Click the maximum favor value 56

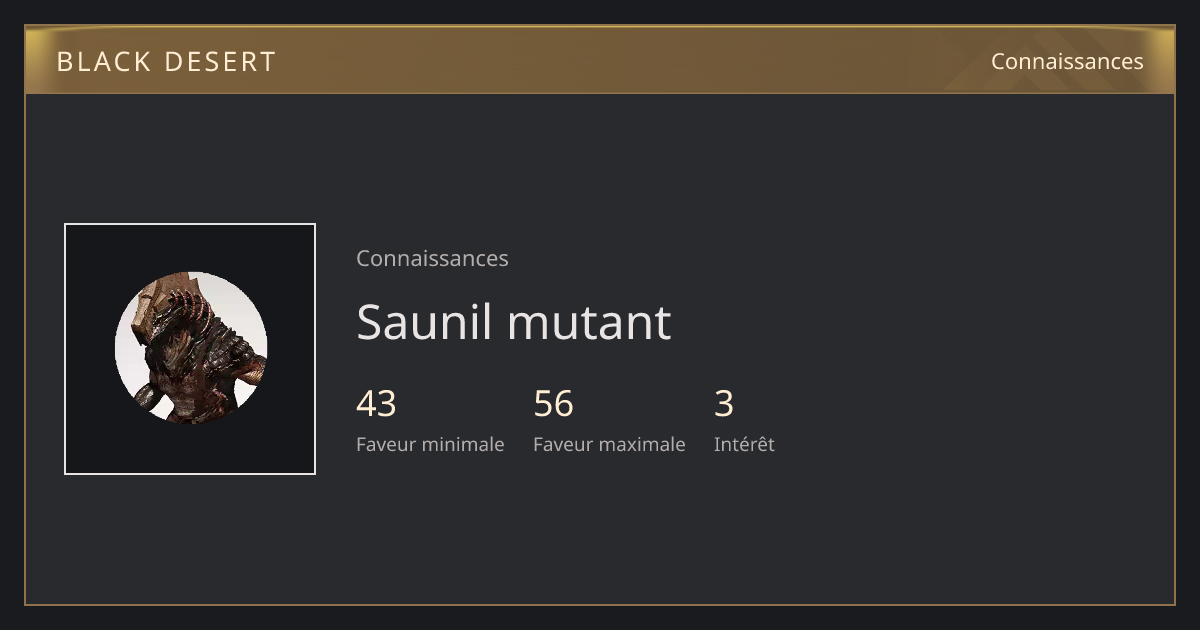[x=553, y=404]
